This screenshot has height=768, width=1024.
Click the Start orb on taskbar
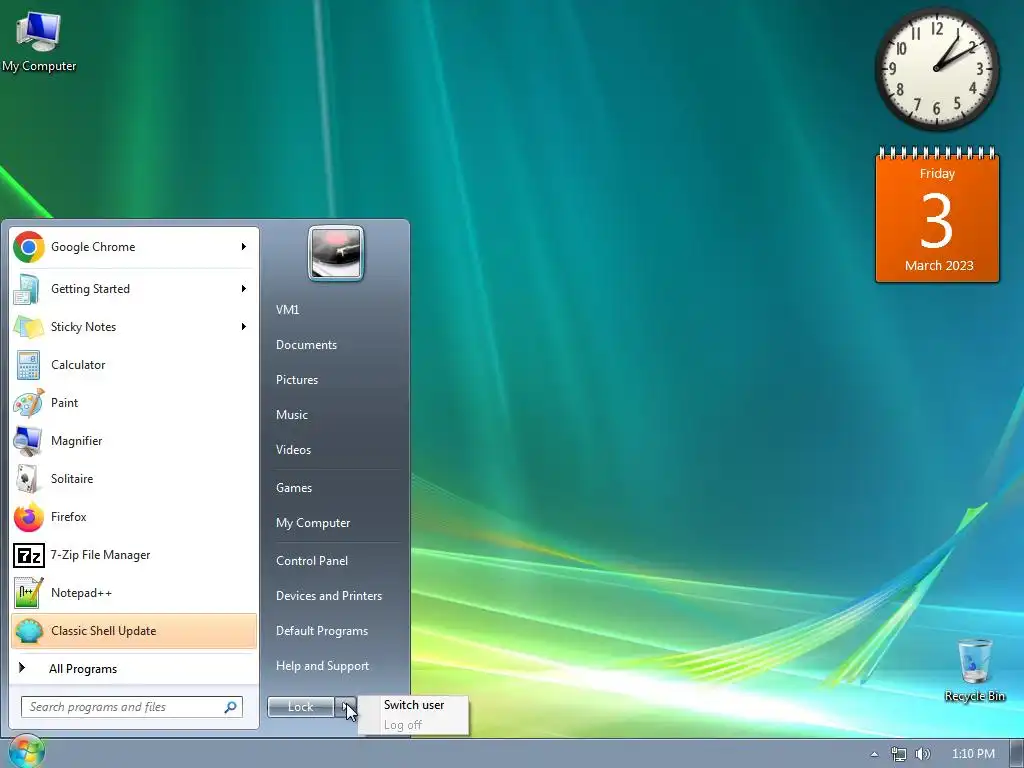pos(25,752)
